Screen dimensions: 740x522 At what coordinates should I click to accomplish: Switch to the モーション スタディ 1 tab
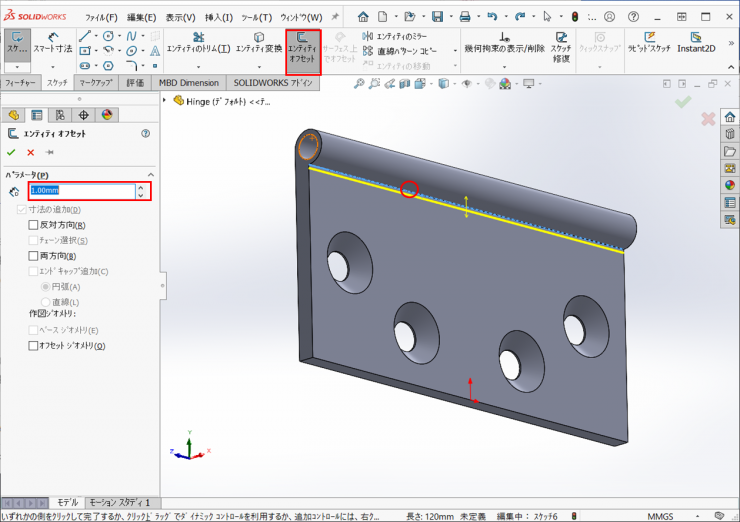coord(119,502)
